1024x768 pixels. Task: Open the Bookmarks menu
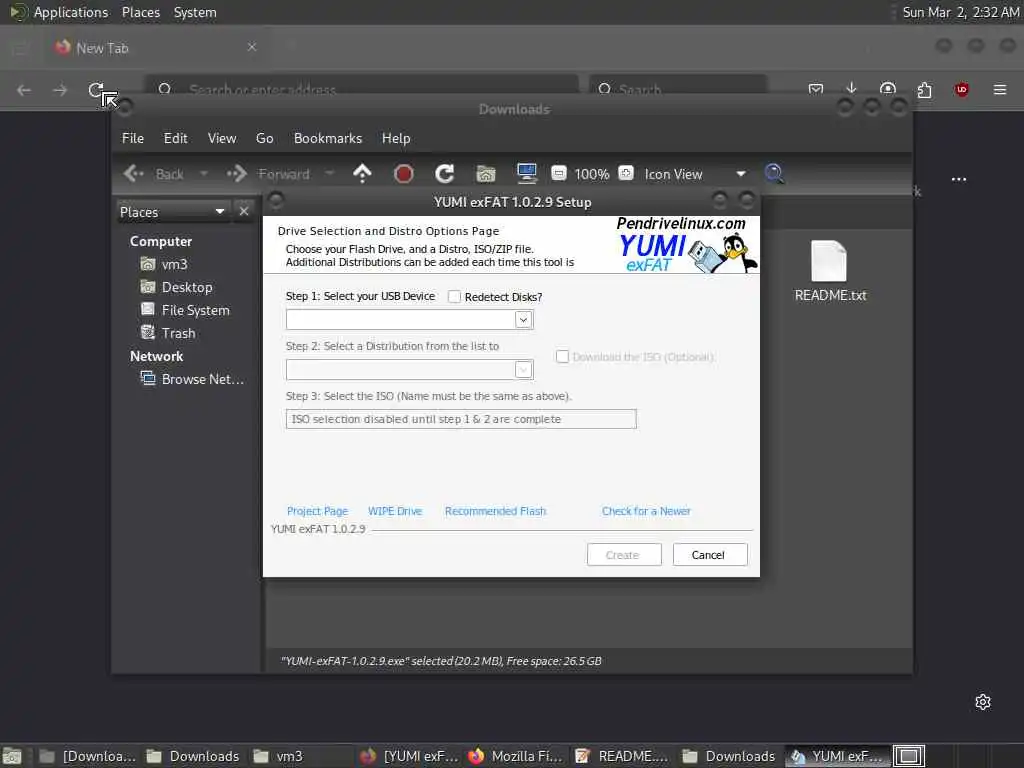pos(328,138)
